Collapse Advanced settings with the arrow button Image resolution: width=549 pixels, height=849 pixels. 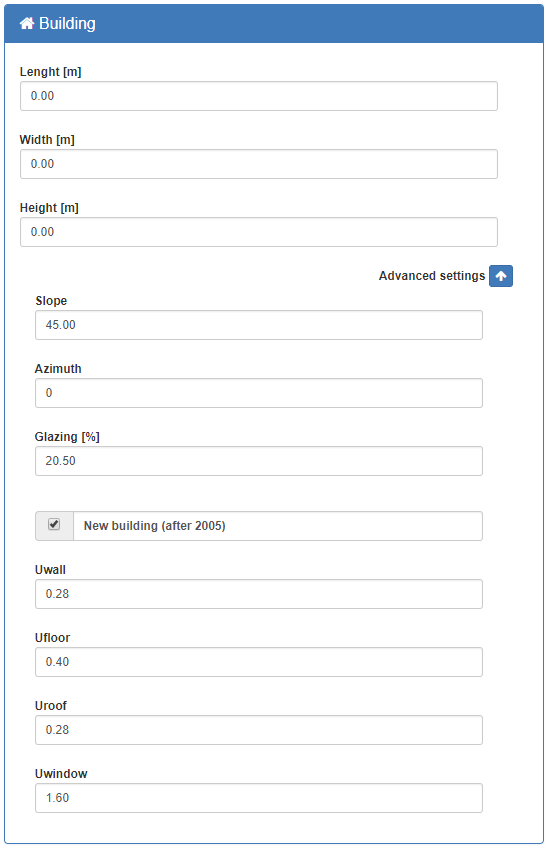pyautogui.click(x=501, y=276)
